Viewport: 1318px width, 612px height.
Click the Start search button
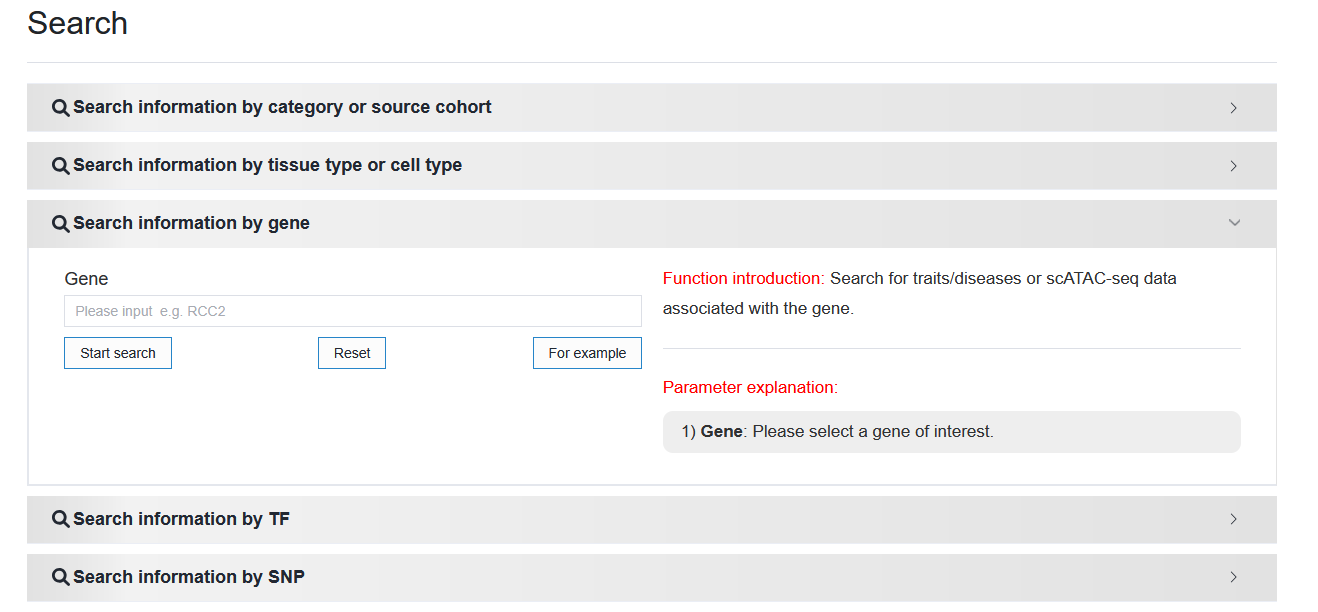[x=118, y=353]
